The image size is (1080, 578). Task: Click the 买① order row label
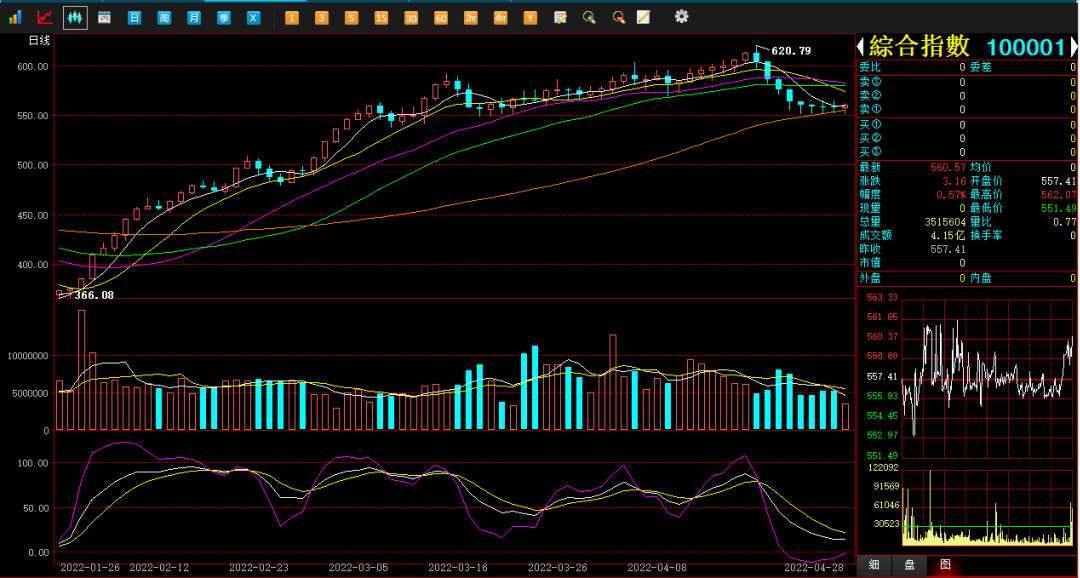[869, 125]
